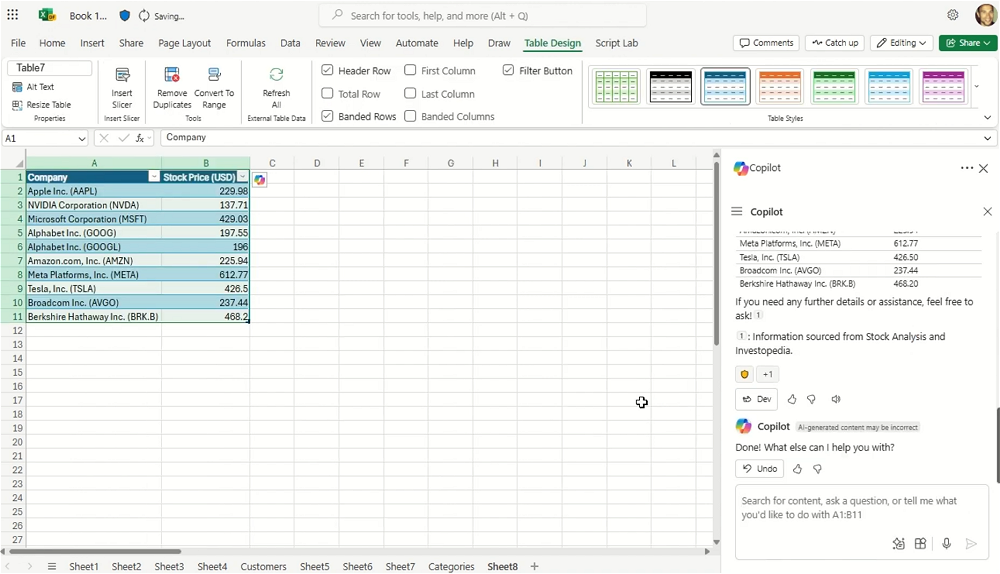The image size is (1000, 574).
Task: Select the green table style swatch
Action: [834, 87]
